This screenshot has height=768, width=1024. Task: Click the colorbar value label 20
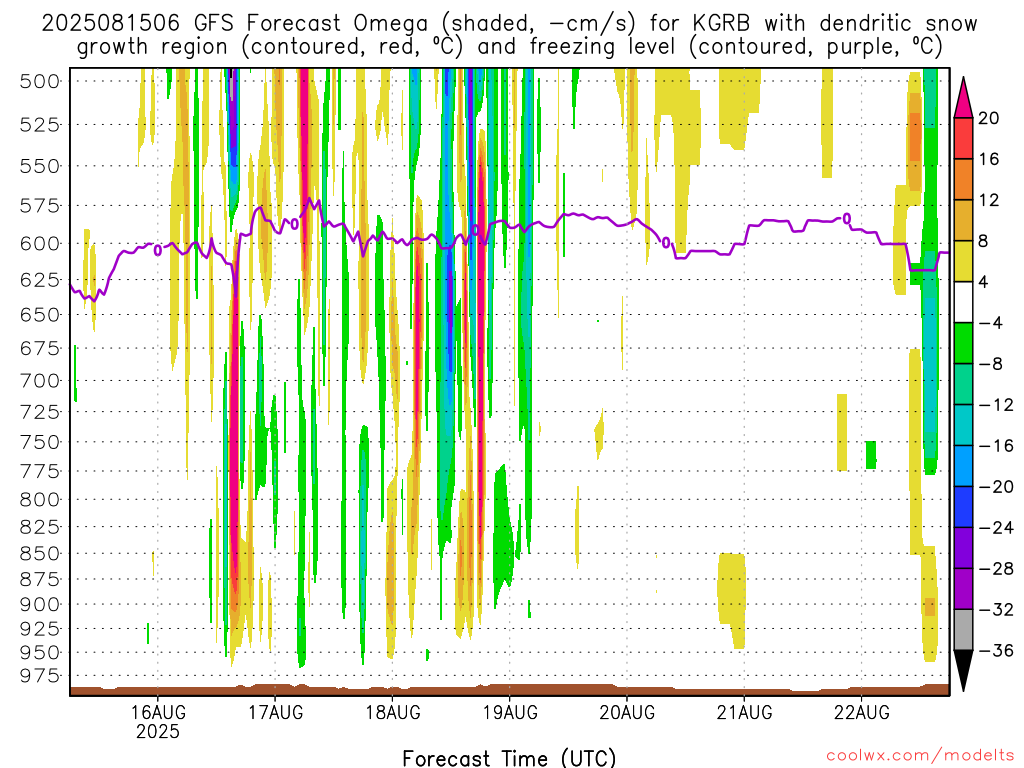pyautogui.click(x=989, y=118)
